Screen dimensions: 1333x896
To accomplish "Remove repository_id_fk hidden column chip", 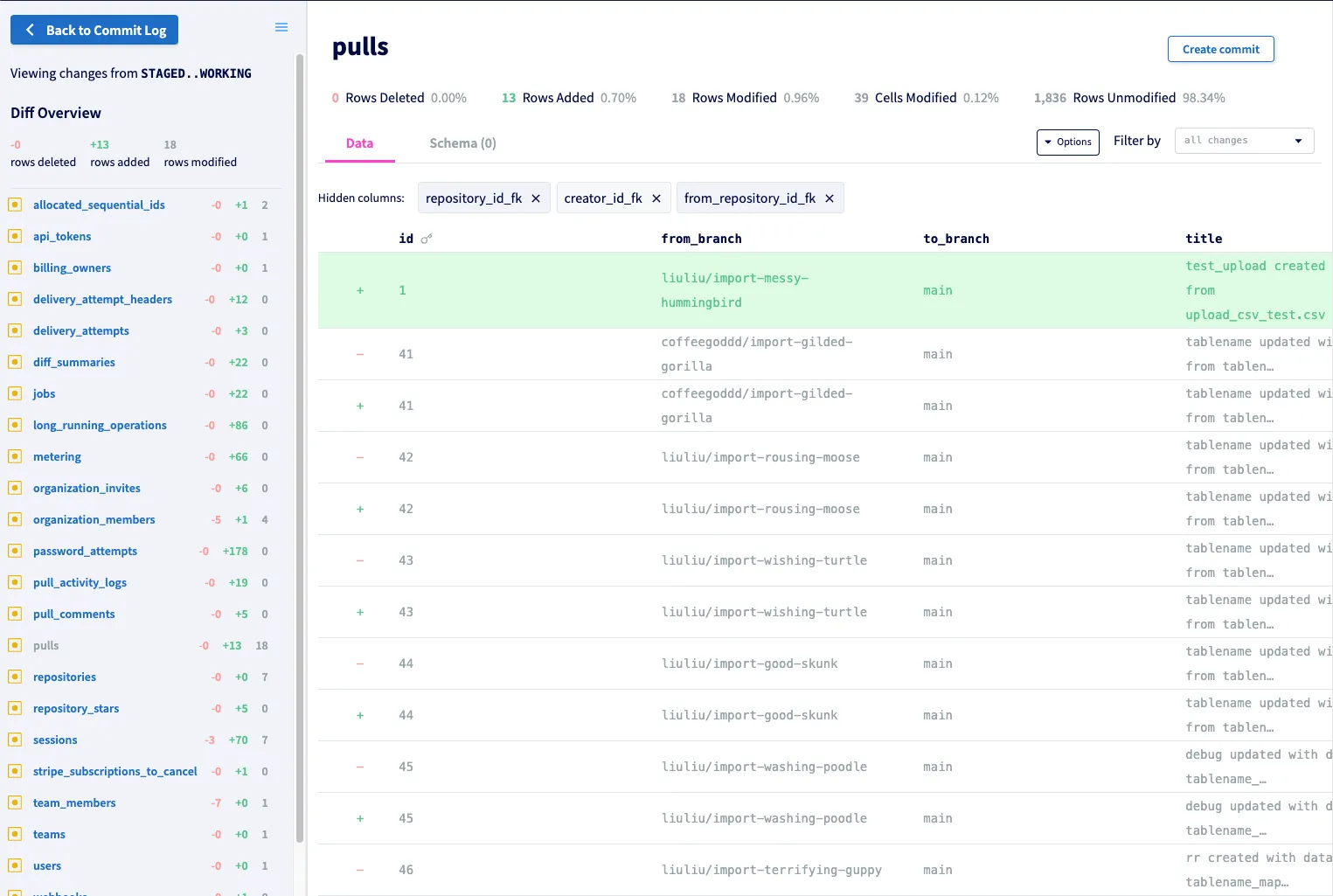I will click(x=536, y=198).
